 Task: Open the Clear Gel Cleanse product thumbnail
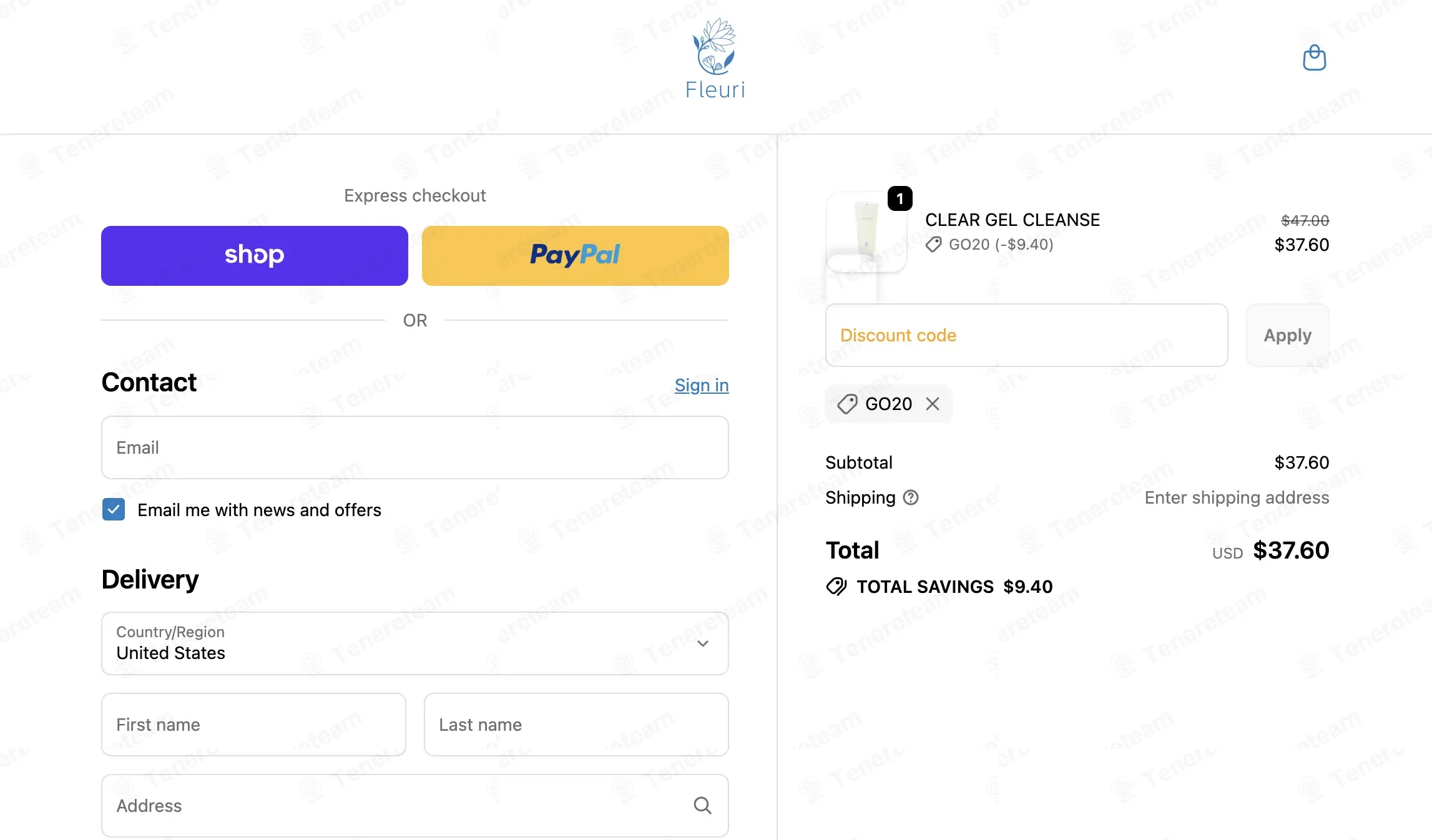pyautogui.click(x=866, y=232)
